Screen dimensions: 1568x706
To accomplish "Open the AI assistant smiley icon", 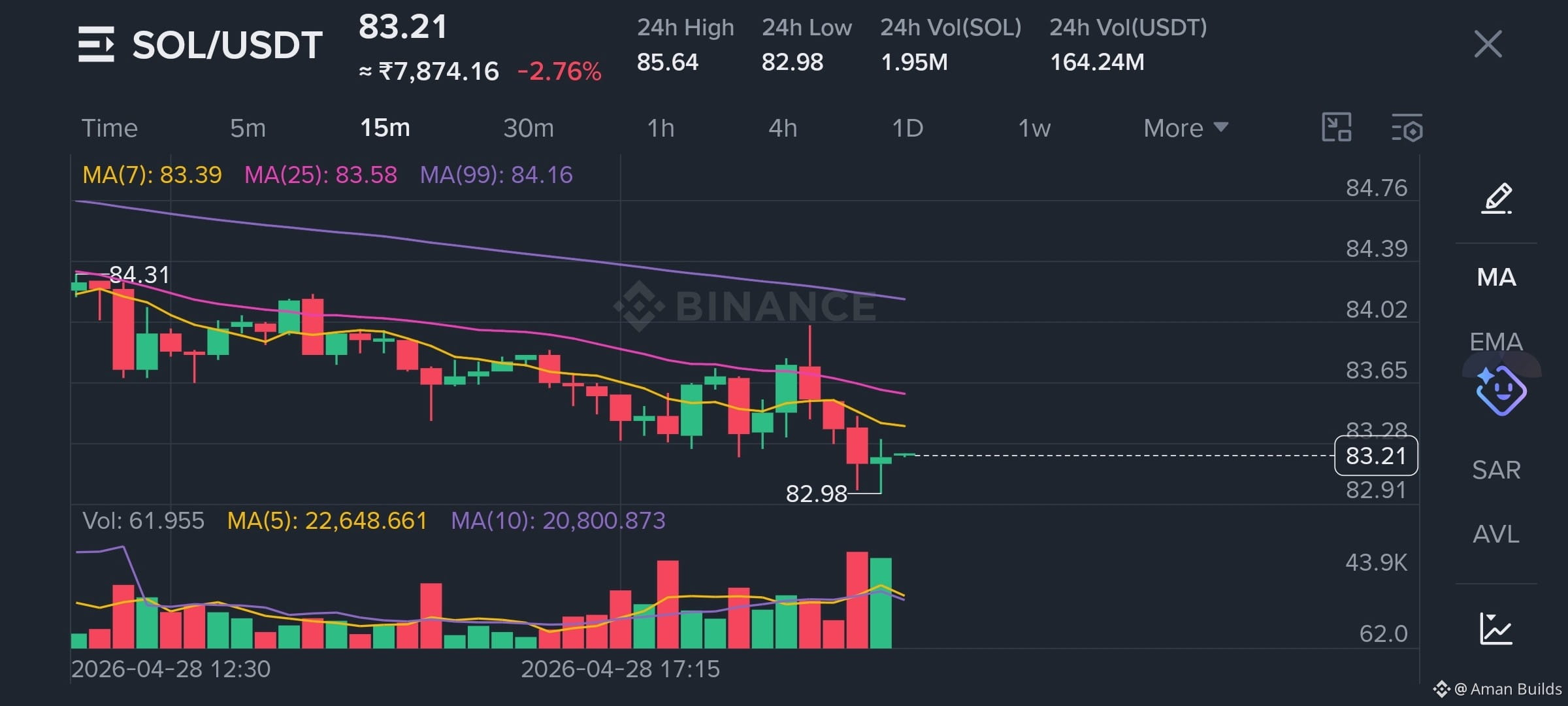I will click(1501, 390).
